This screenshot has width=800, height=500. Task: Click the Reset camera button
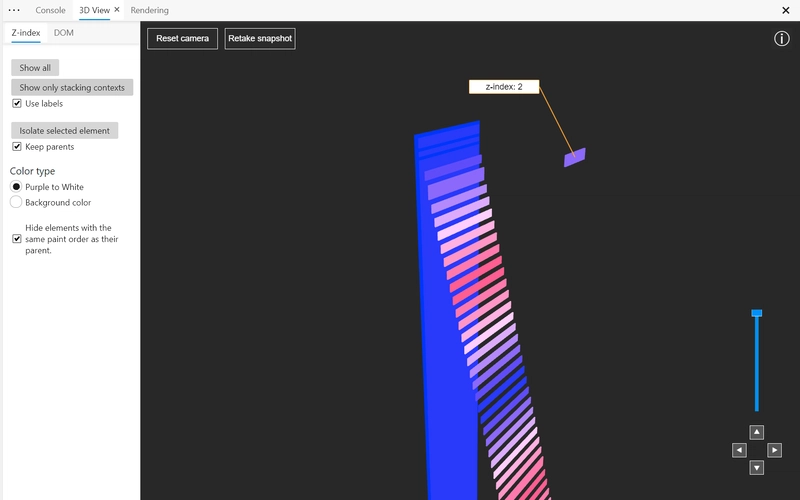coord(182,39)
